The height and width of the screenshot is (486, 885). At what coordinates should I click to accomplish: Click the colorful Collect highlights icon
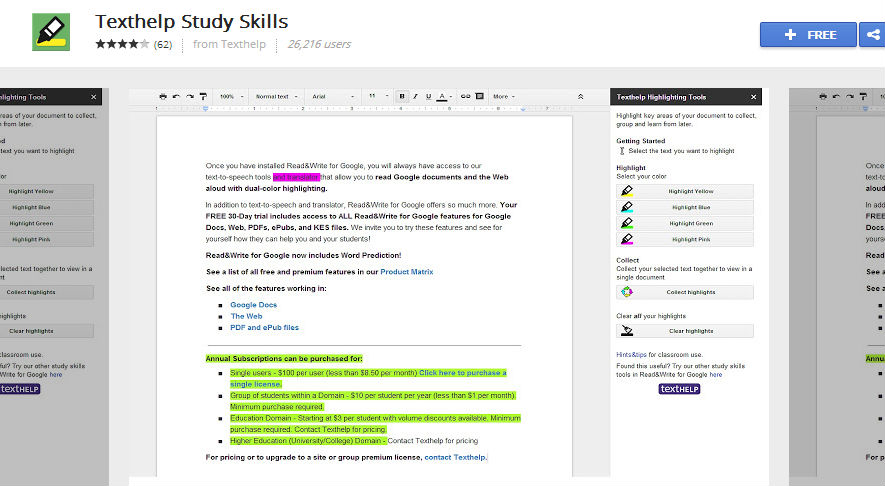pyautogui.click(x=626, y=292)
